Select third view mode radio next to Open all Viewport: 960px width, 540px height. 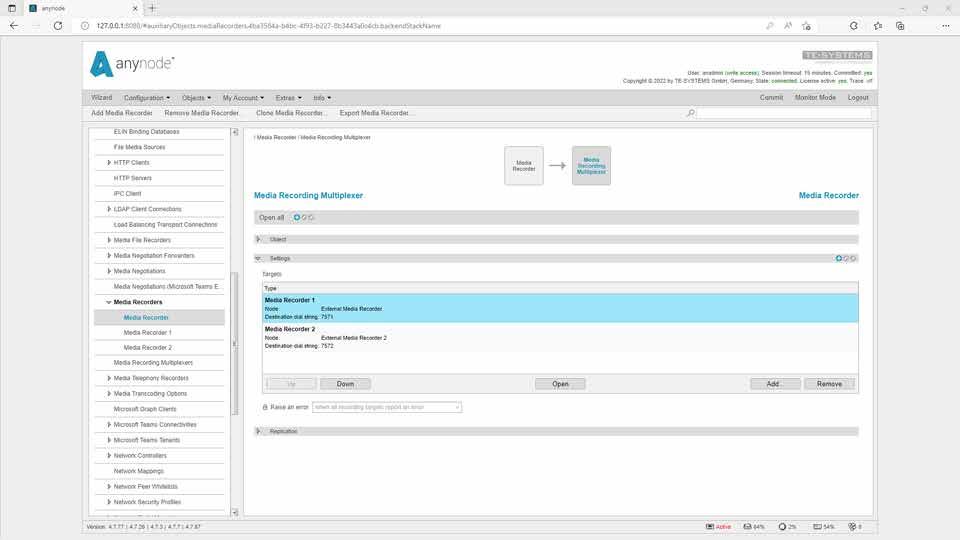[311, 217]
